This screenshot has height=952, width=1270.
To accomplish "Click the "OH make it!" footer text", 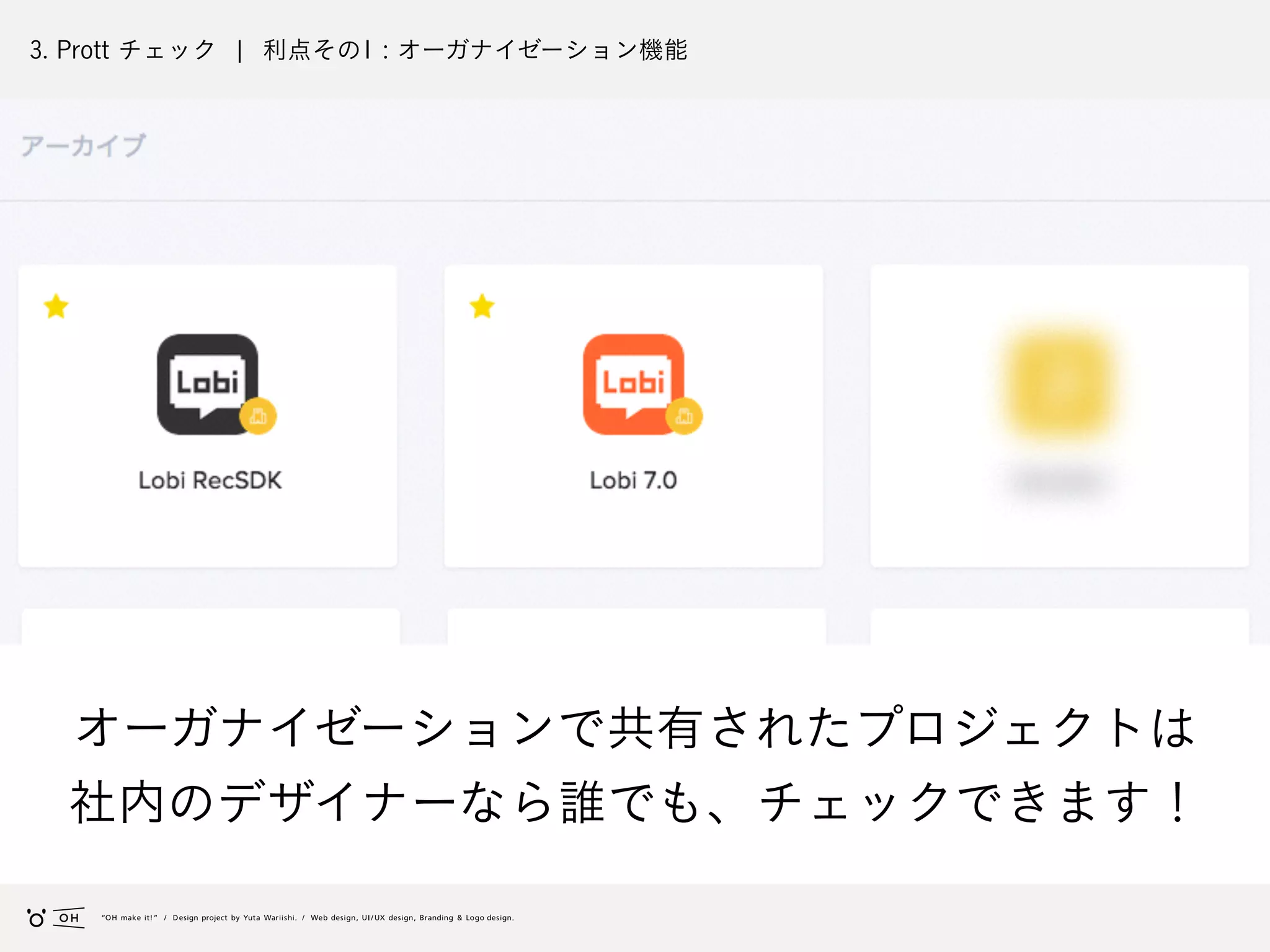I will coord(130,918).
